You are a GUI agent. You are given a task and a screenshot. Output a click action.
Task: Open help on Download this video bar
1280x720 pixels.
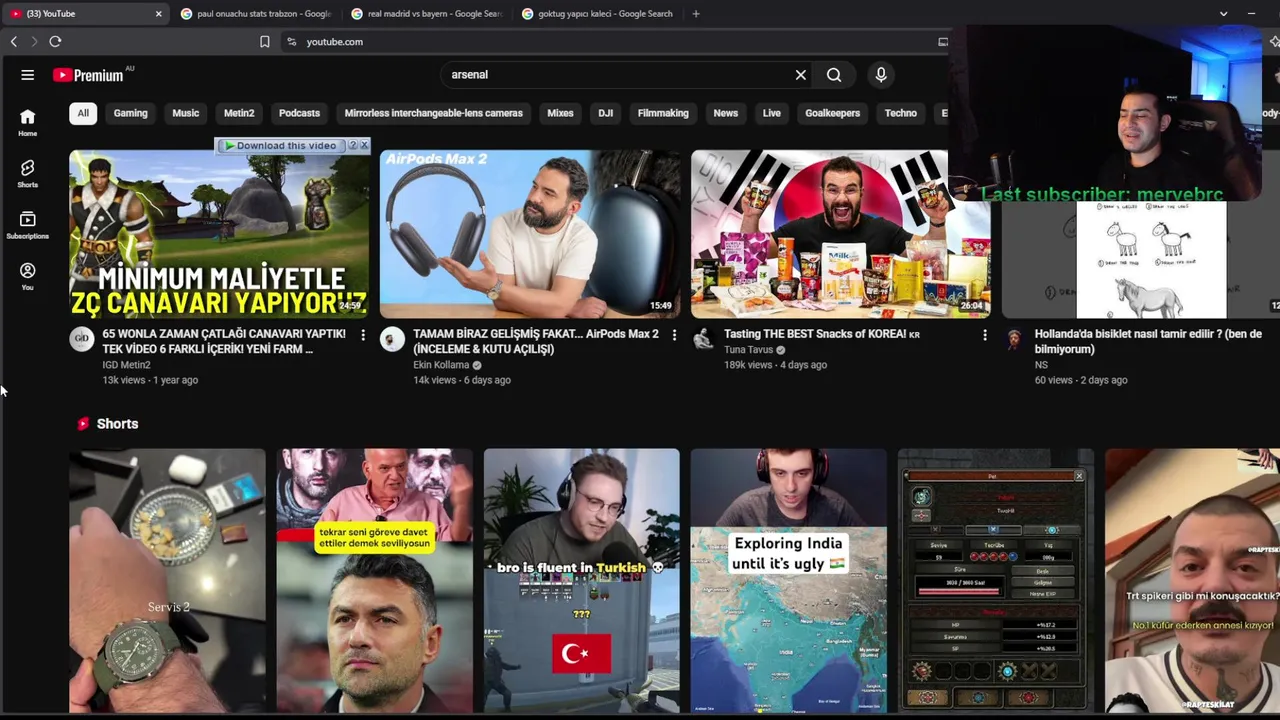coord(352,146)
